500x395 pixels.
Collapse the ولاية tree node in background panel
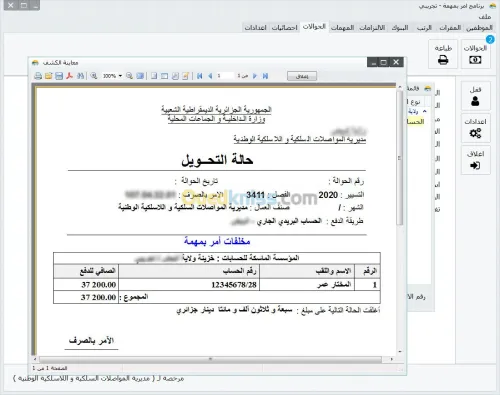tap(424, 111)
